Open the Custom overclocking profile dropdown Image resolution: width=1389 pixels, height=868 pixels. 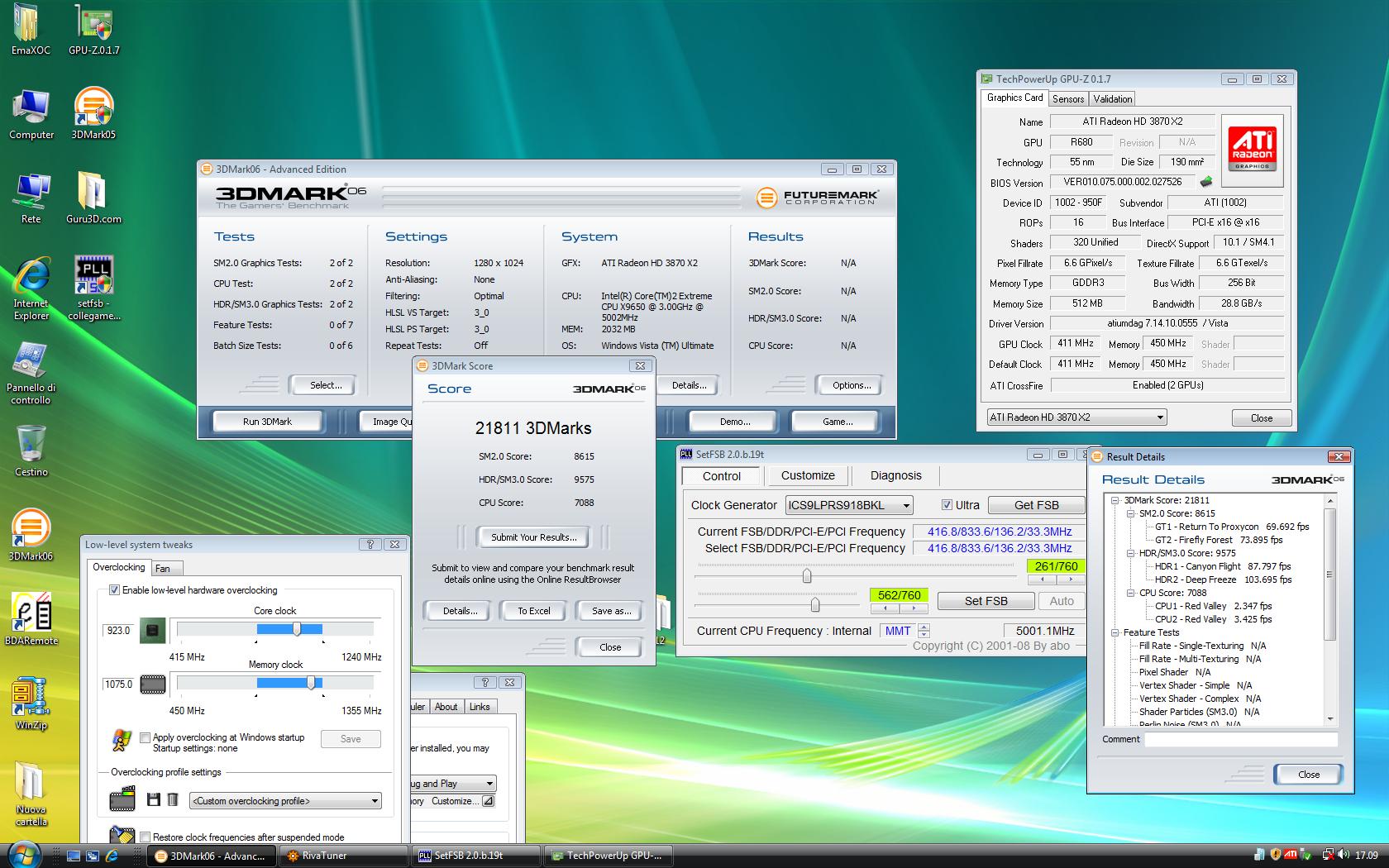374,801
